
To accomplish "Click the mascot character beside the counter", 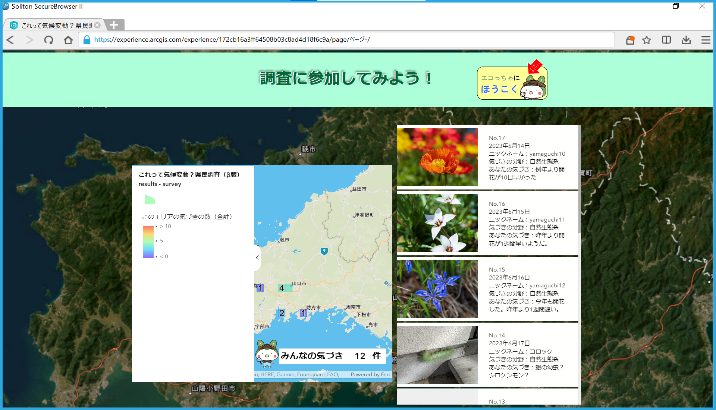I will 267,353.
